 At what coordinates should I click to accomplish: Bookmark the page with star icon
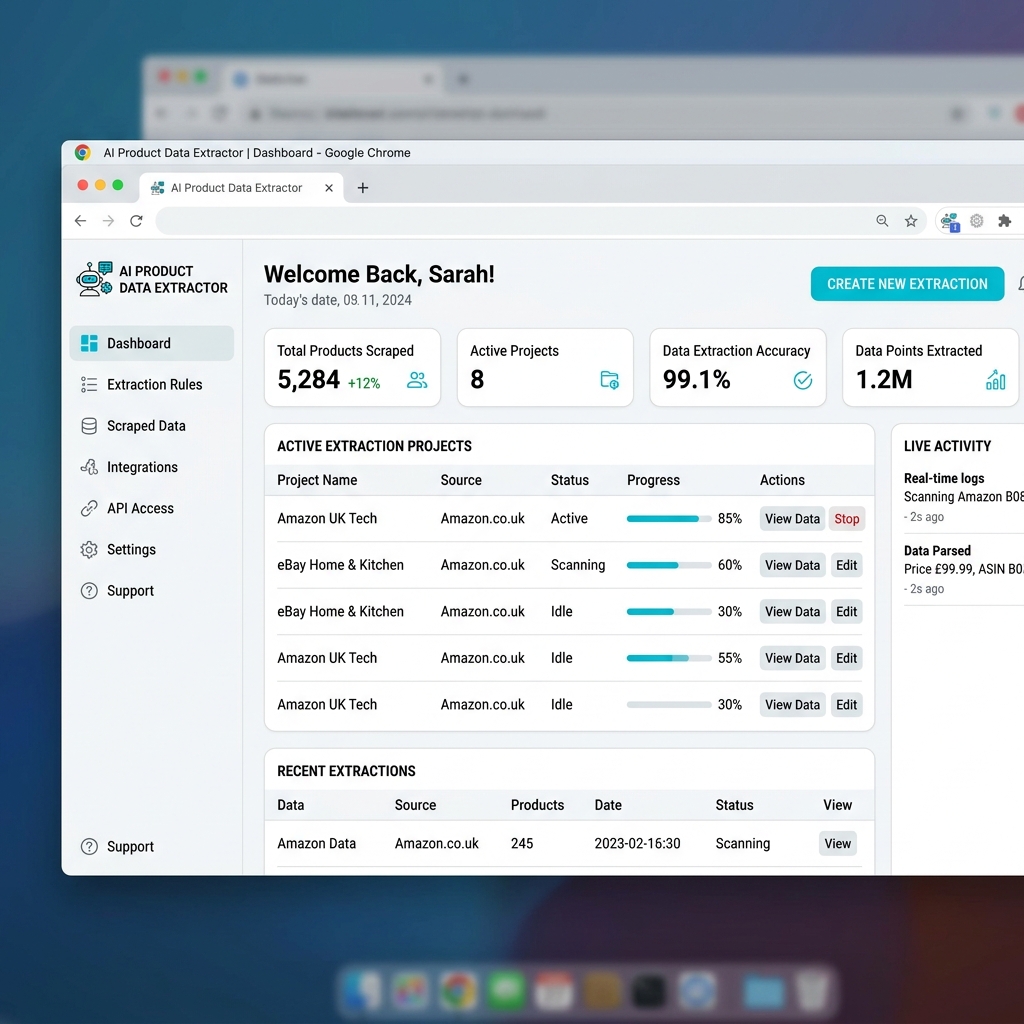tap(911, 221)
